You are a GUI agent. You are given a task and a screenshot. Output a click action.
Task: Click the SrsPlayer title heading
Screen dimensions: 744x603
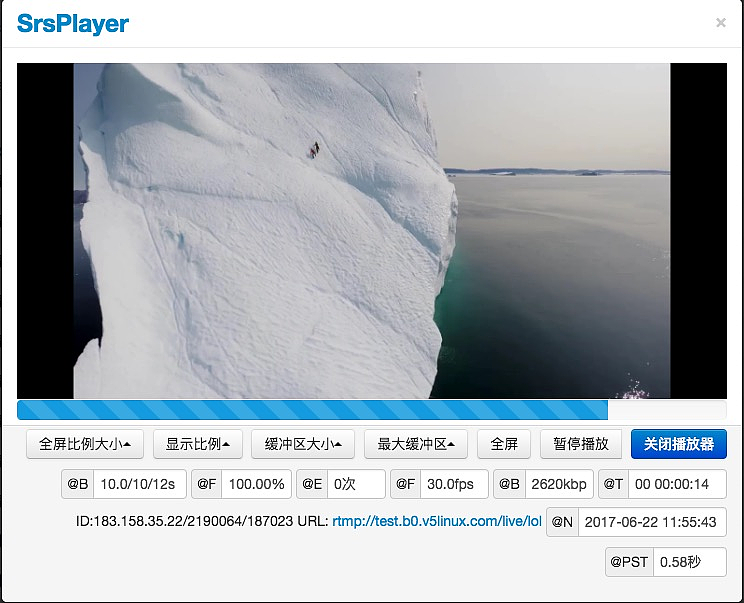[x=73, y=23]
